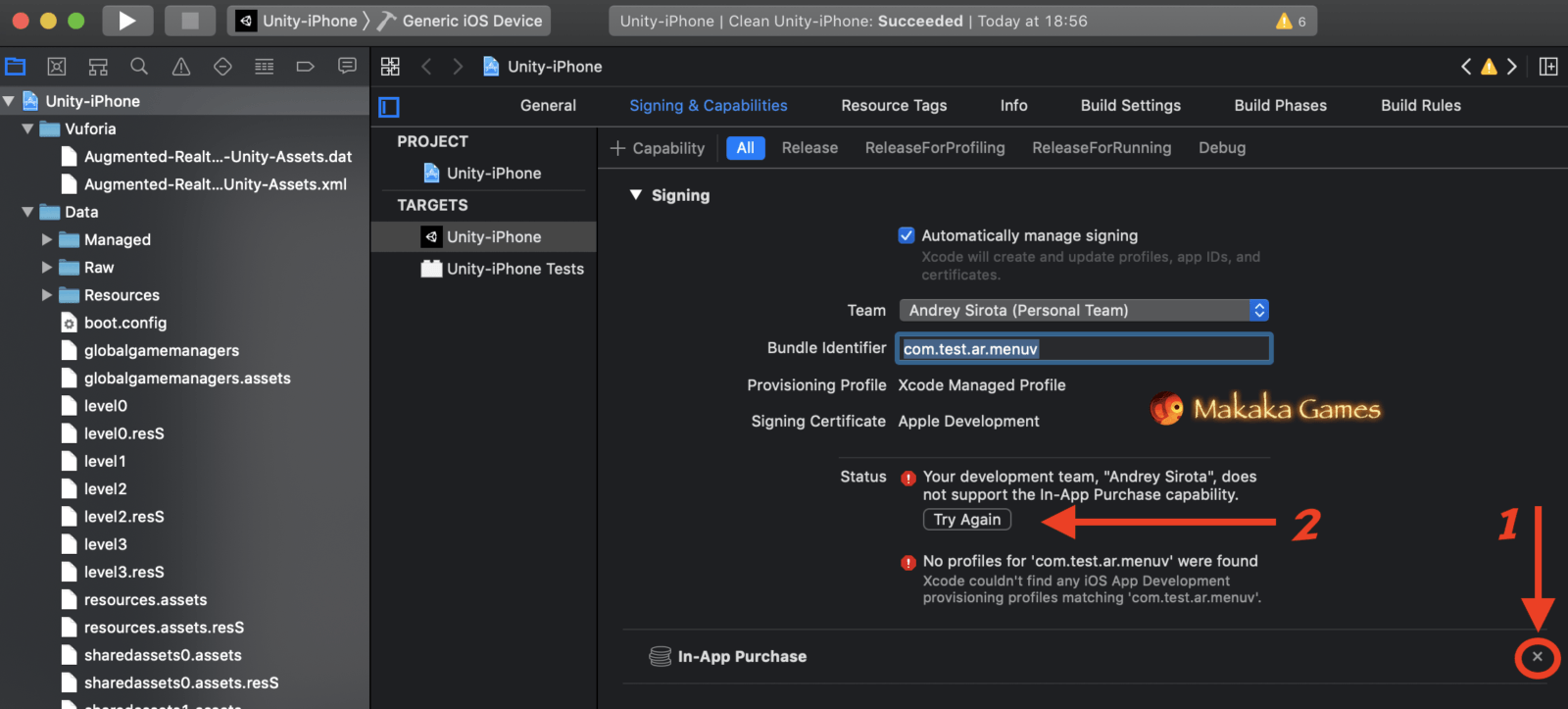Collapse the Vuforia folder

27,128
